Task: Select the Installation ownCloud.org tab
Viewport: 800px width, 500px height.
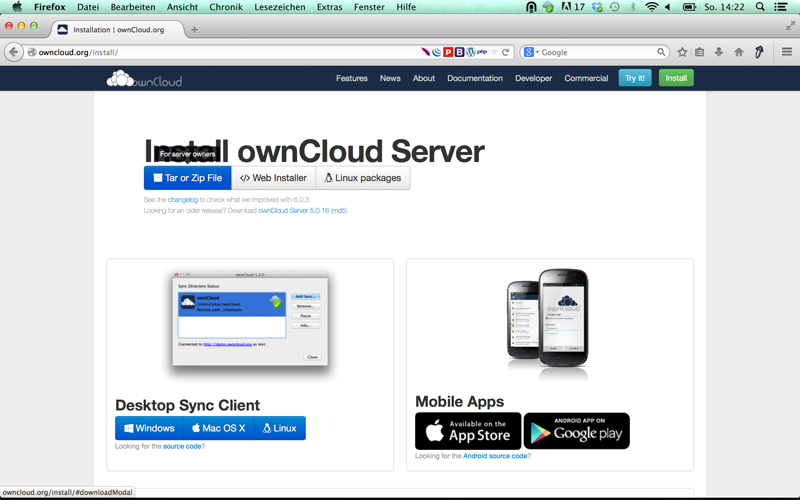Action: [117, 30]
